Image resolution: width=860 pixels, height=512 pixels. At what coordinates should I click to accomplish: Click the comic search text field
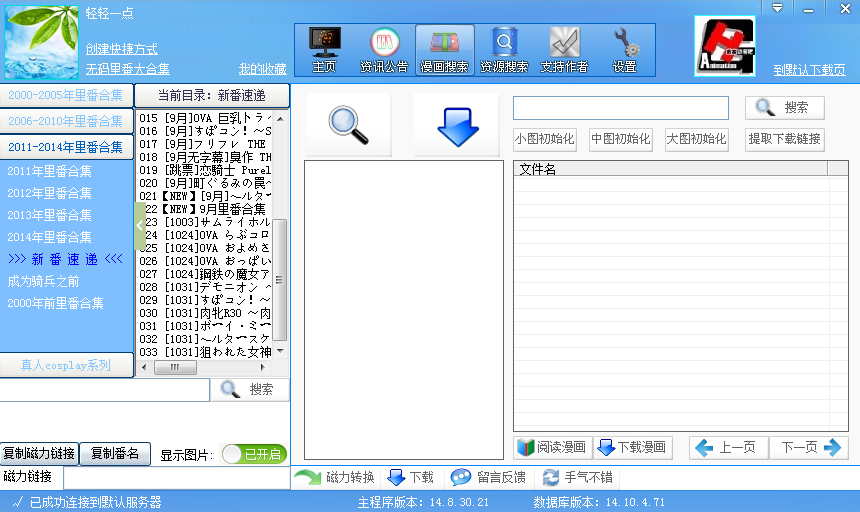[621, 108]
